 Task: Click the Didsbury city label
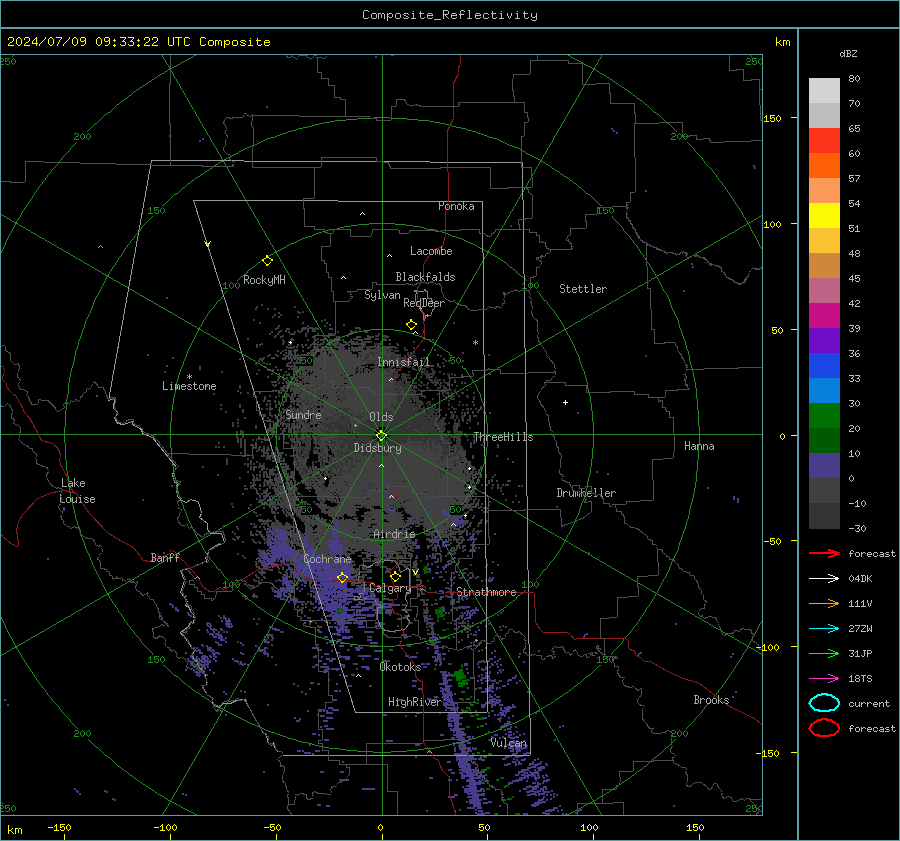click(x=377, y=448)
